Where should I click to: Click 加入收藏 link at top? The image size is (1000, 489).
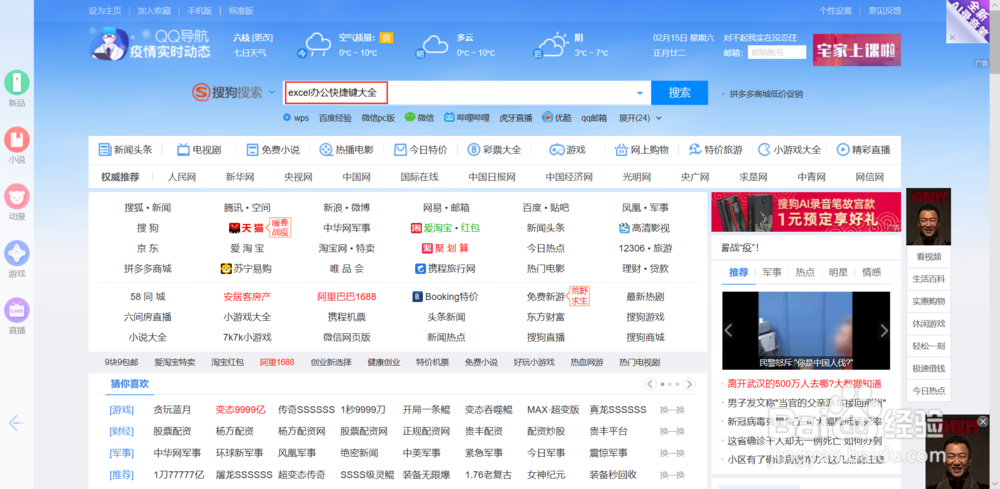tap(154, 11)
